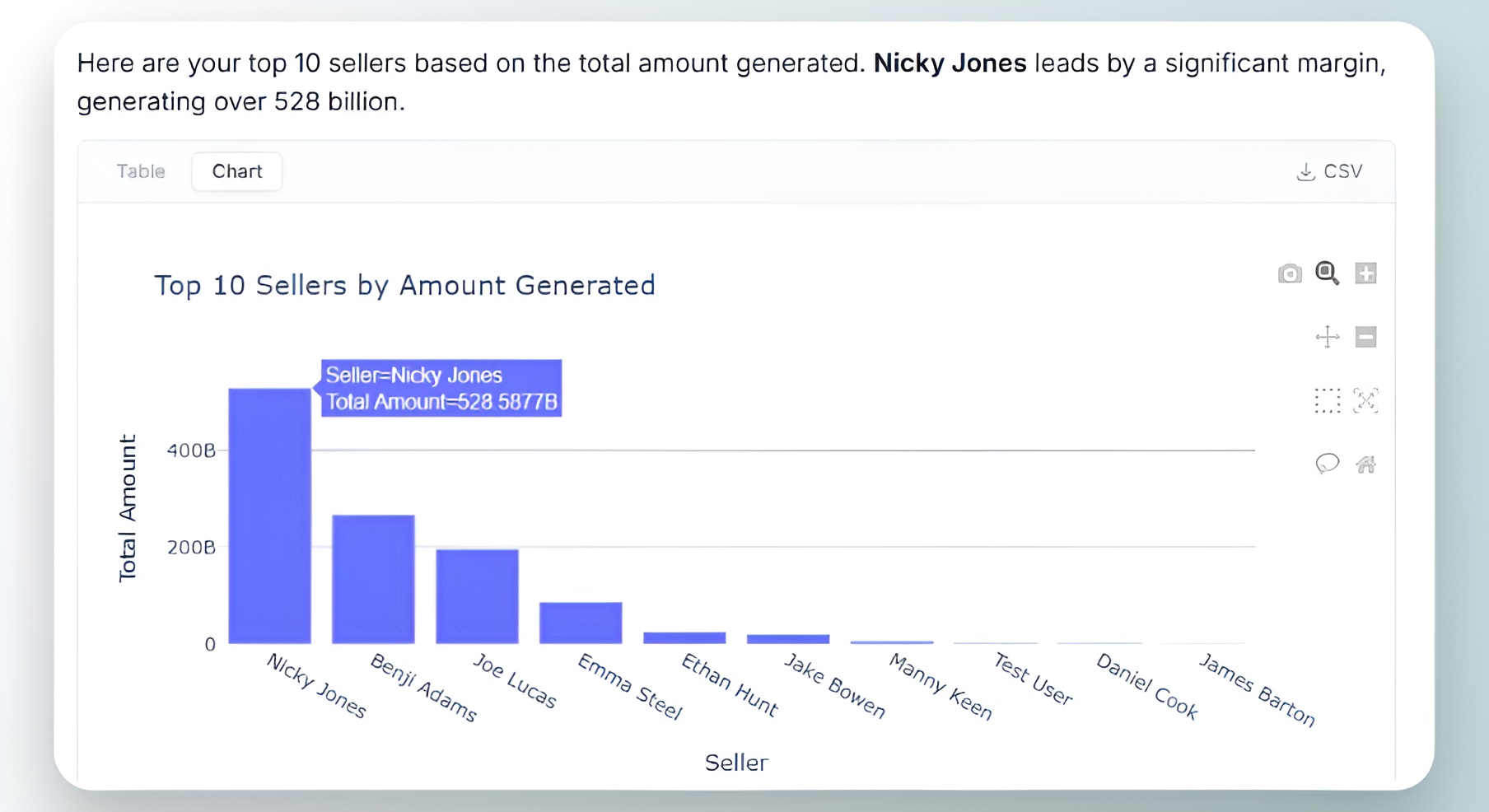Screen dimensions: 1489x812
Task: Select the Chart tab
Action: click(x=236, y=171)
